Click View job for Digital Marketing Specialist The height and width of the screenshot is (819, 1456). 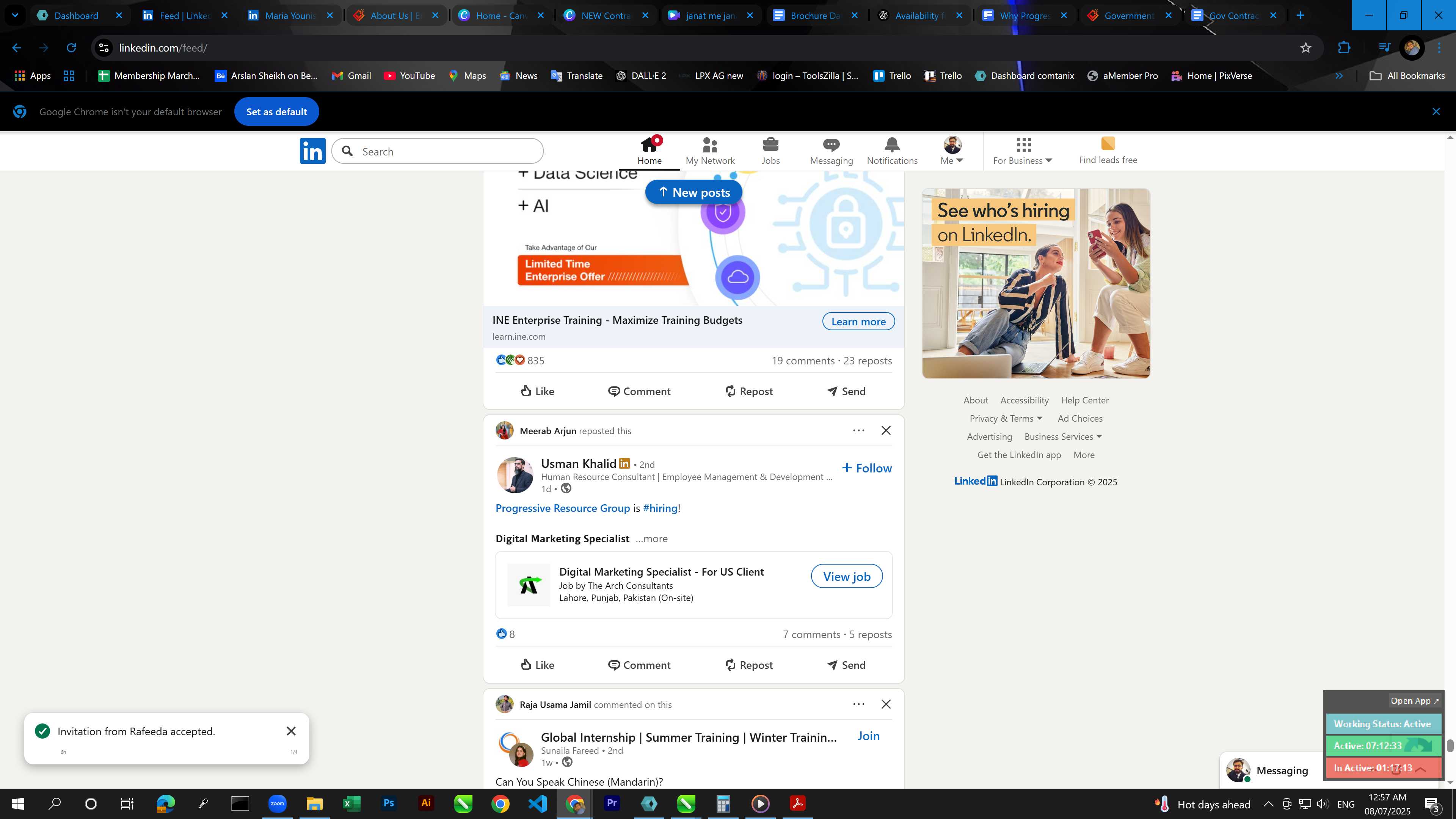tap(846, 576)
